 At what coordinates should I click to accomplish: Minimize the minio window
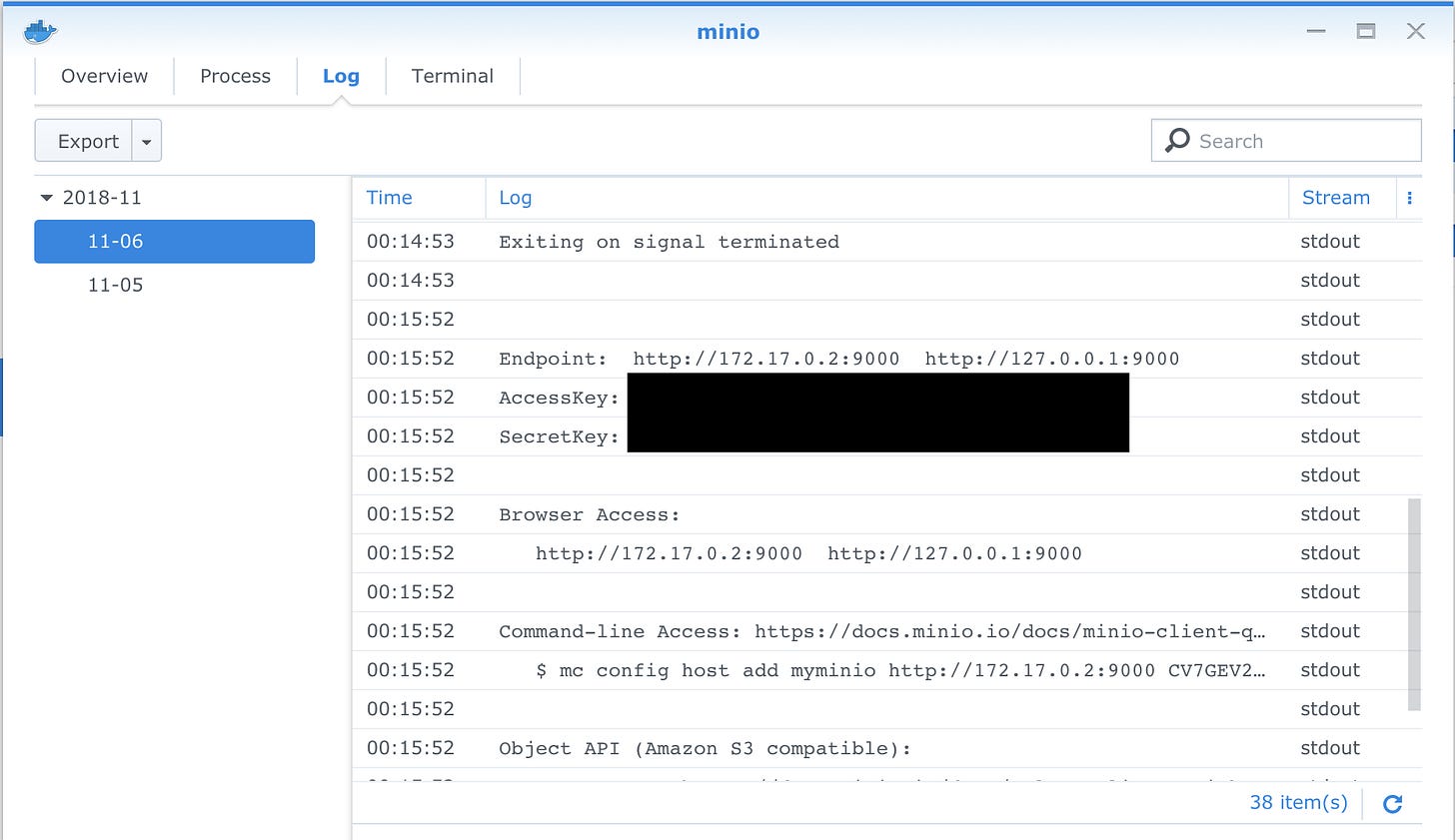1316,31
